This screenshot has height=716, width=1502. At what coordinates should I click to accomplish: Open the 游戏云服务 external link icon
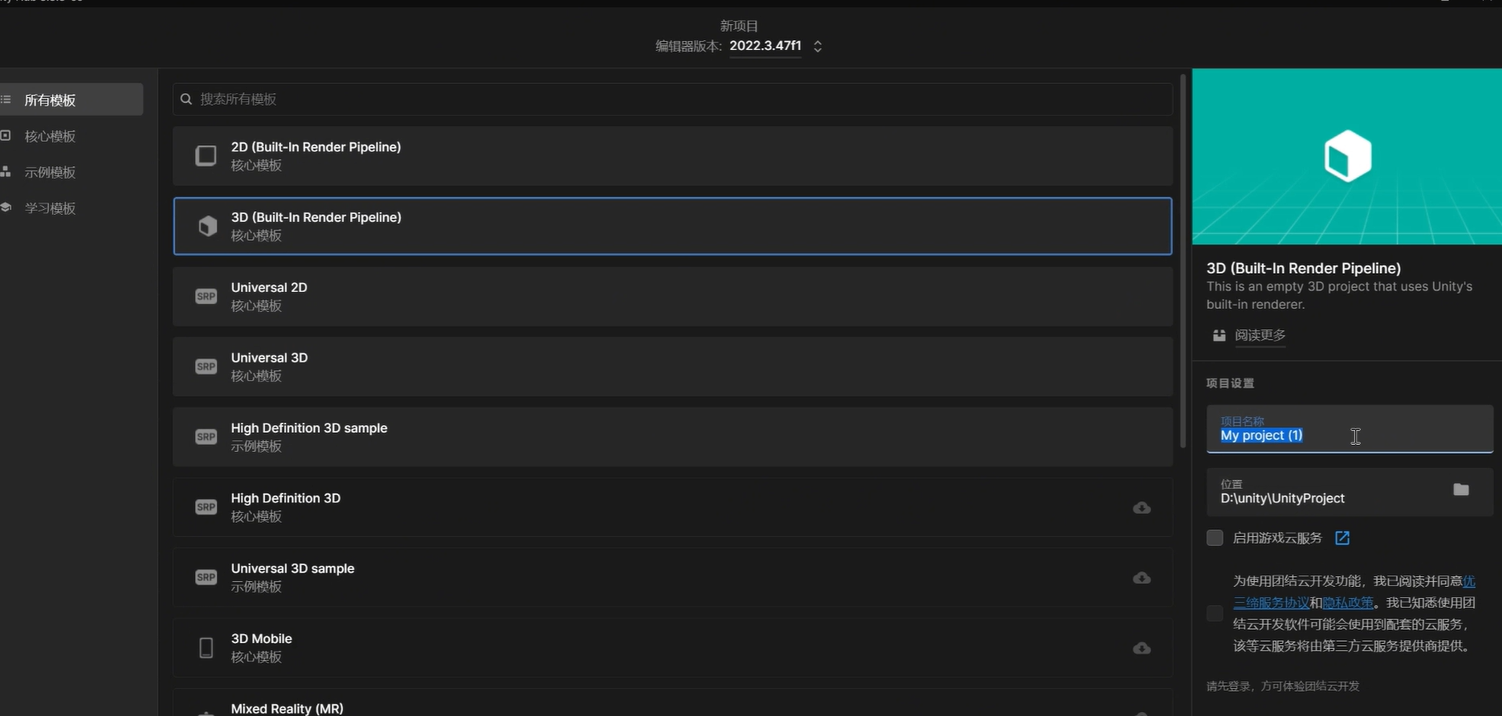tap(1342, 538)
